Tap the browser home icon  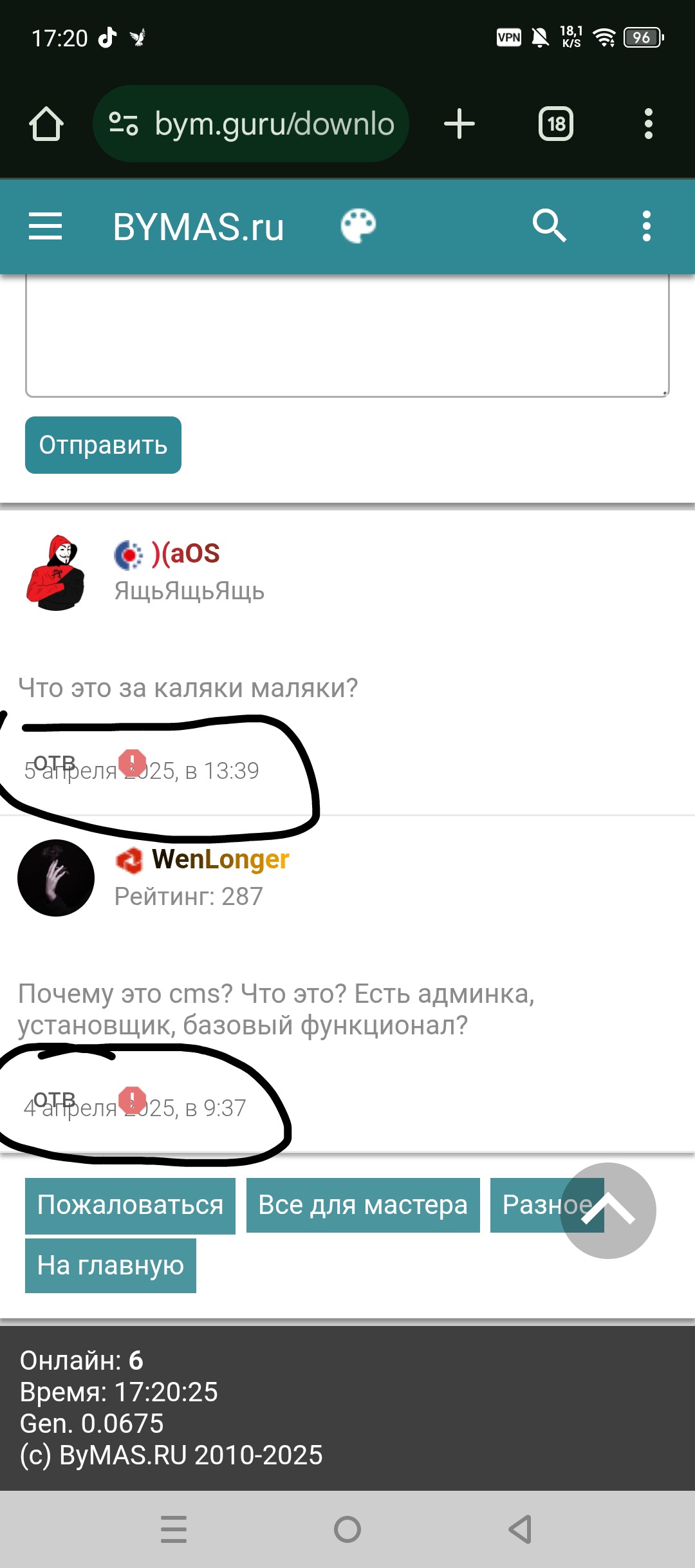point(46,124)
